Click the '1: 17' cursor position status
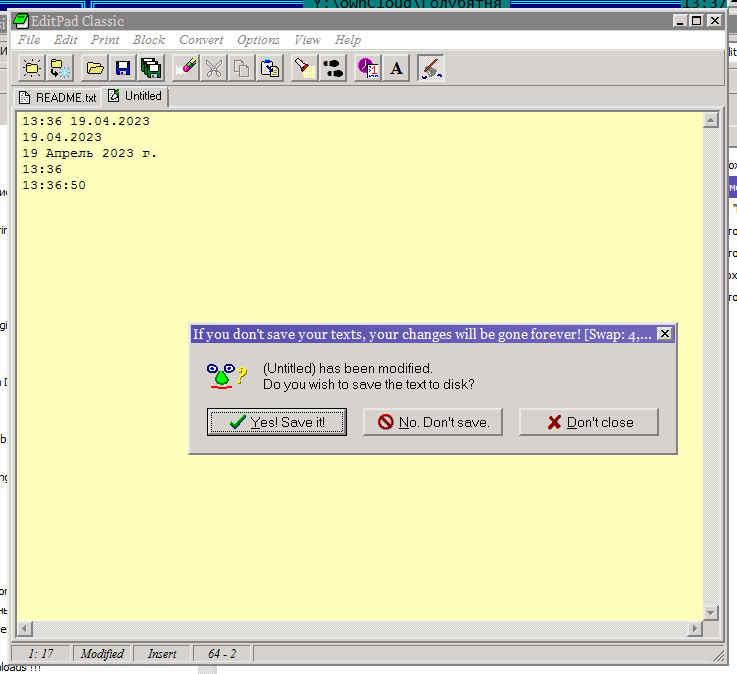This screenshot has width=737, height=674. tap(40, 654)
